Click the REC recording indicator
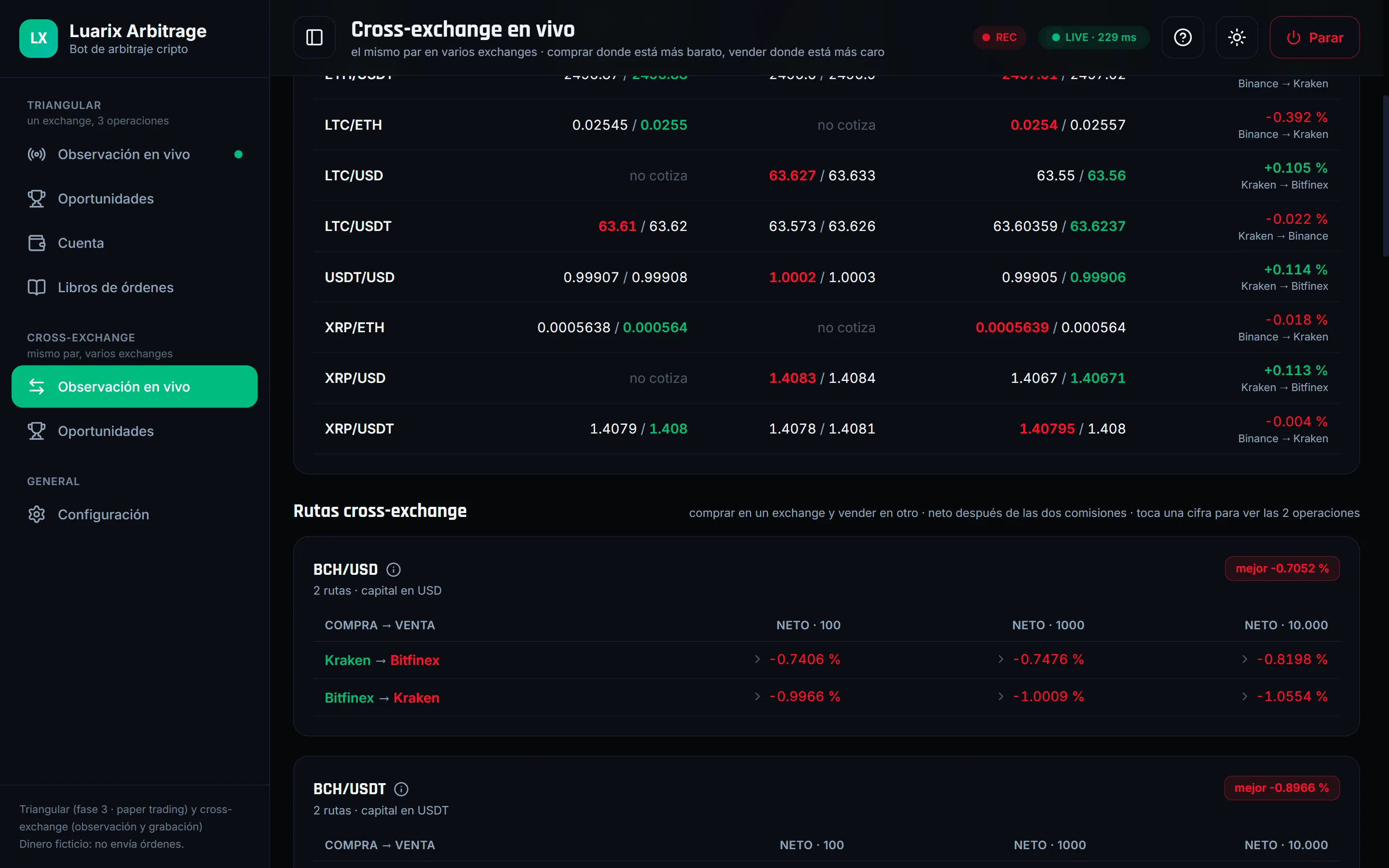The image size is (1389, 868). tap(999, 37)
